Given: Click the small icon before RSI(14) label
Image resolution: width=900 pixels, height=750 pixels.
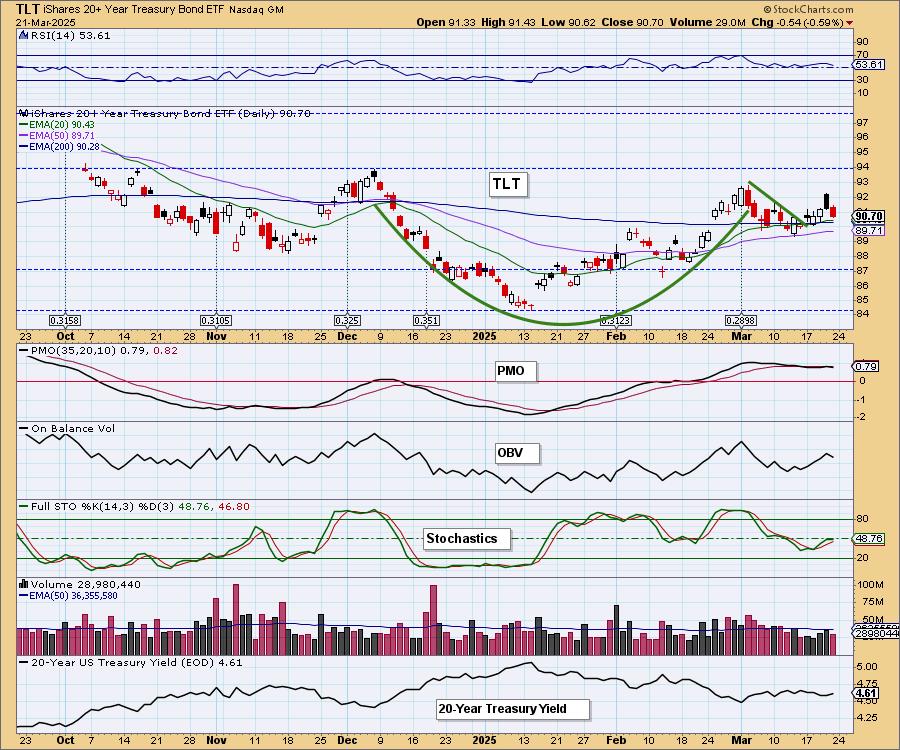Looking at the screenshot, I should pyautogui.click(x=24, y=36).
